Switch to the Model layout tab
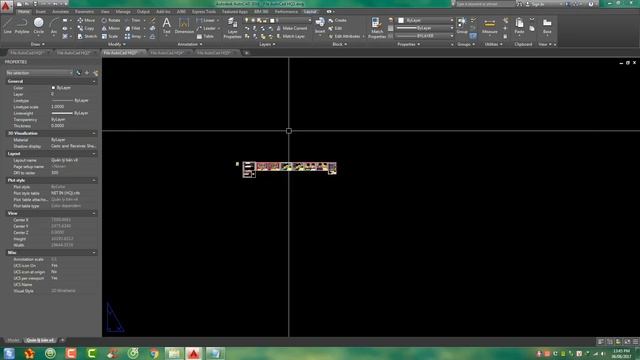This screenshot has width=640, height=360. 13,340
